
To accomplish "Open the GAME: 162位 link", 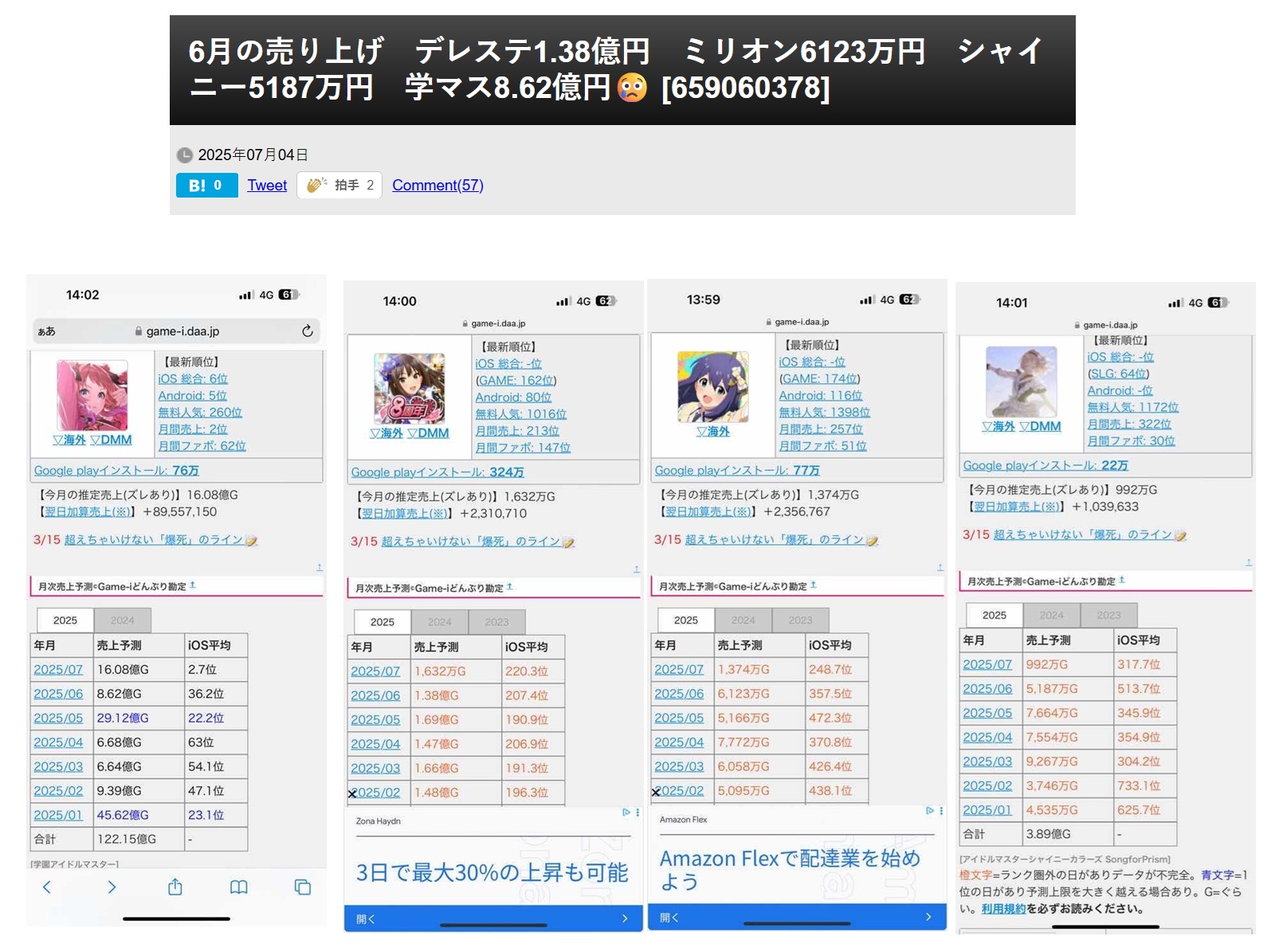I will point(516,380).
